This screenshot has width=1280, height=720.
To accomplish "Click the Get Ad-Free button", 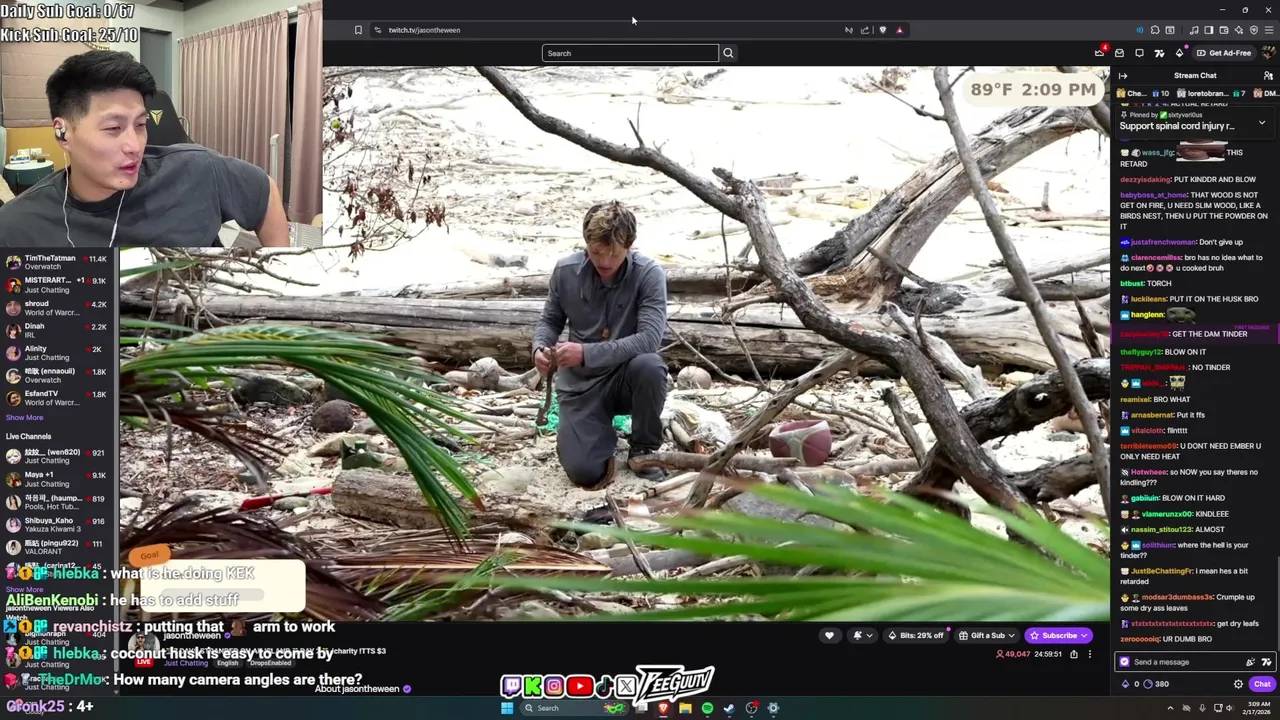I will (1224, 53).
